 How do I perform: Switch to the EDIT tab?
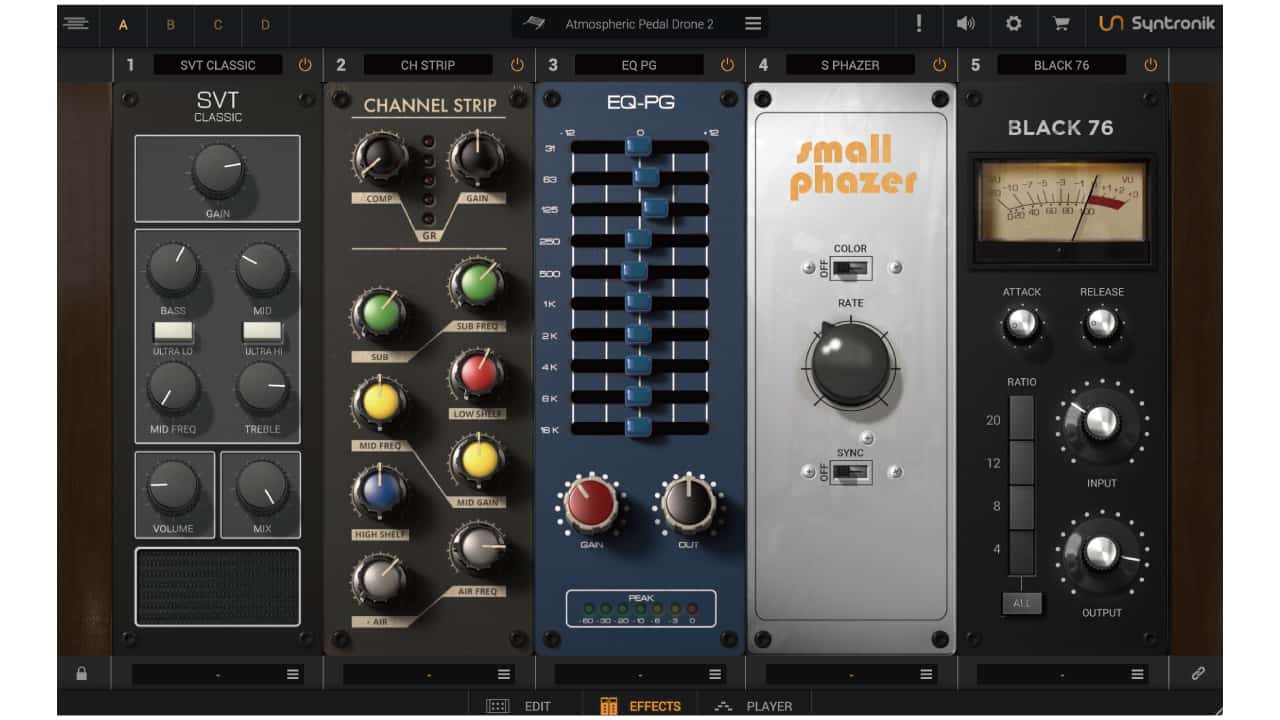pyautogui.click(x=536, y=705)
